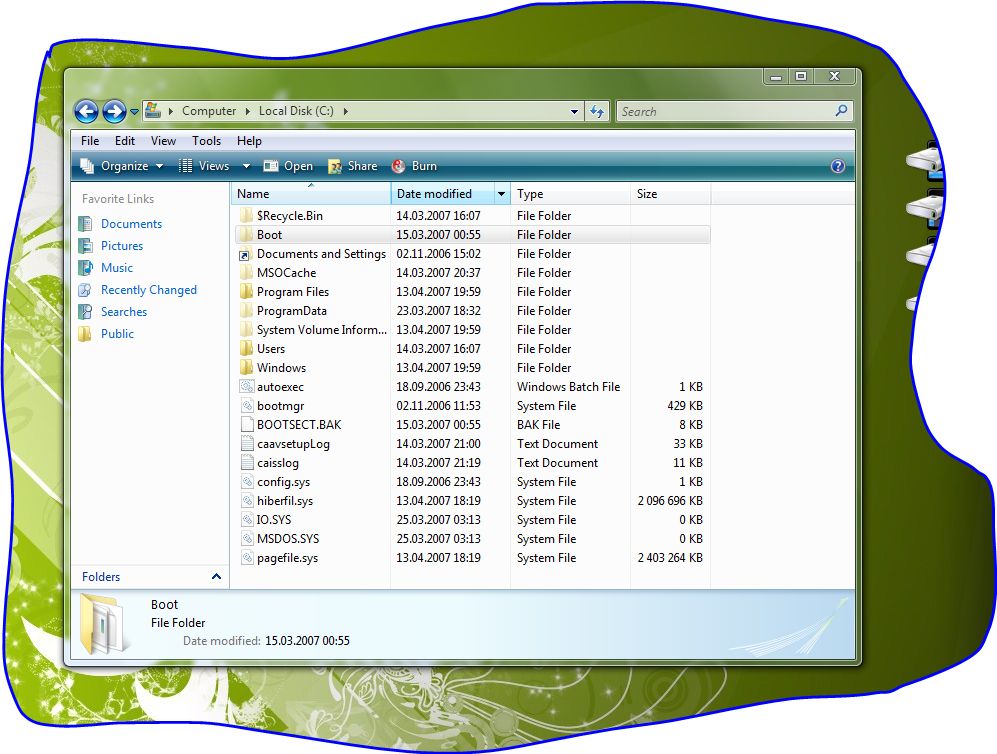Select the ProgramData folder icon
Viewport: 997px width, 754px height.
(247, 311)
